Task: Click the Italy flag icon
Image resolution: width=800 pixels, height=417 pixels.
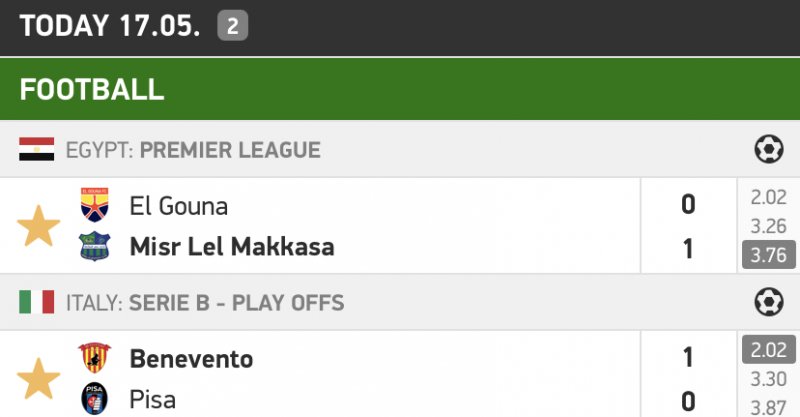Action: click(37, 302)
